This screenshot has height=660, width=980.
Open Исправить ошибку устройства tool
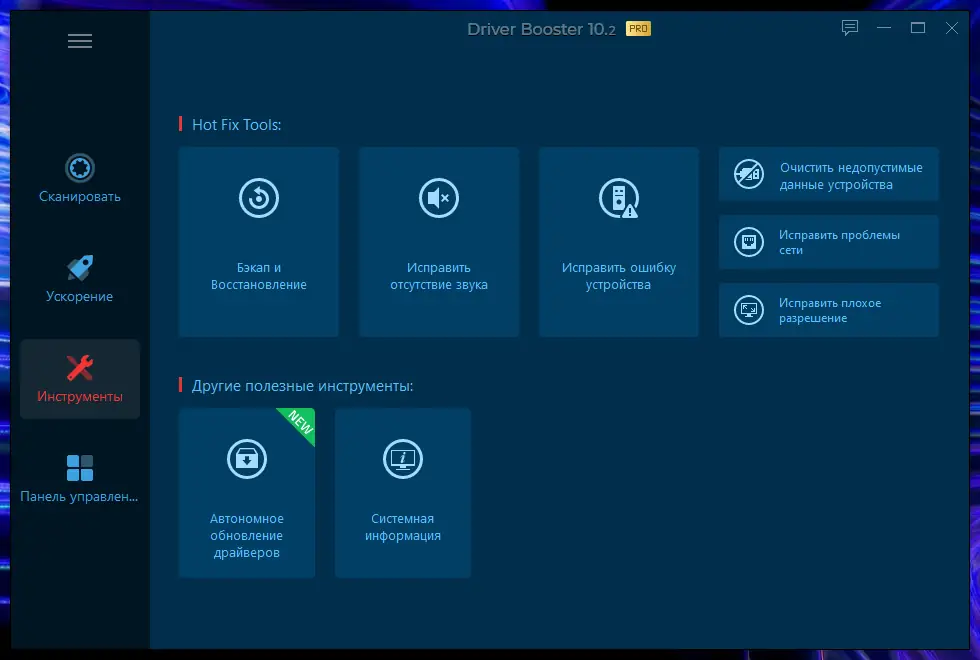pyautogui.click(x=619, y=242)
